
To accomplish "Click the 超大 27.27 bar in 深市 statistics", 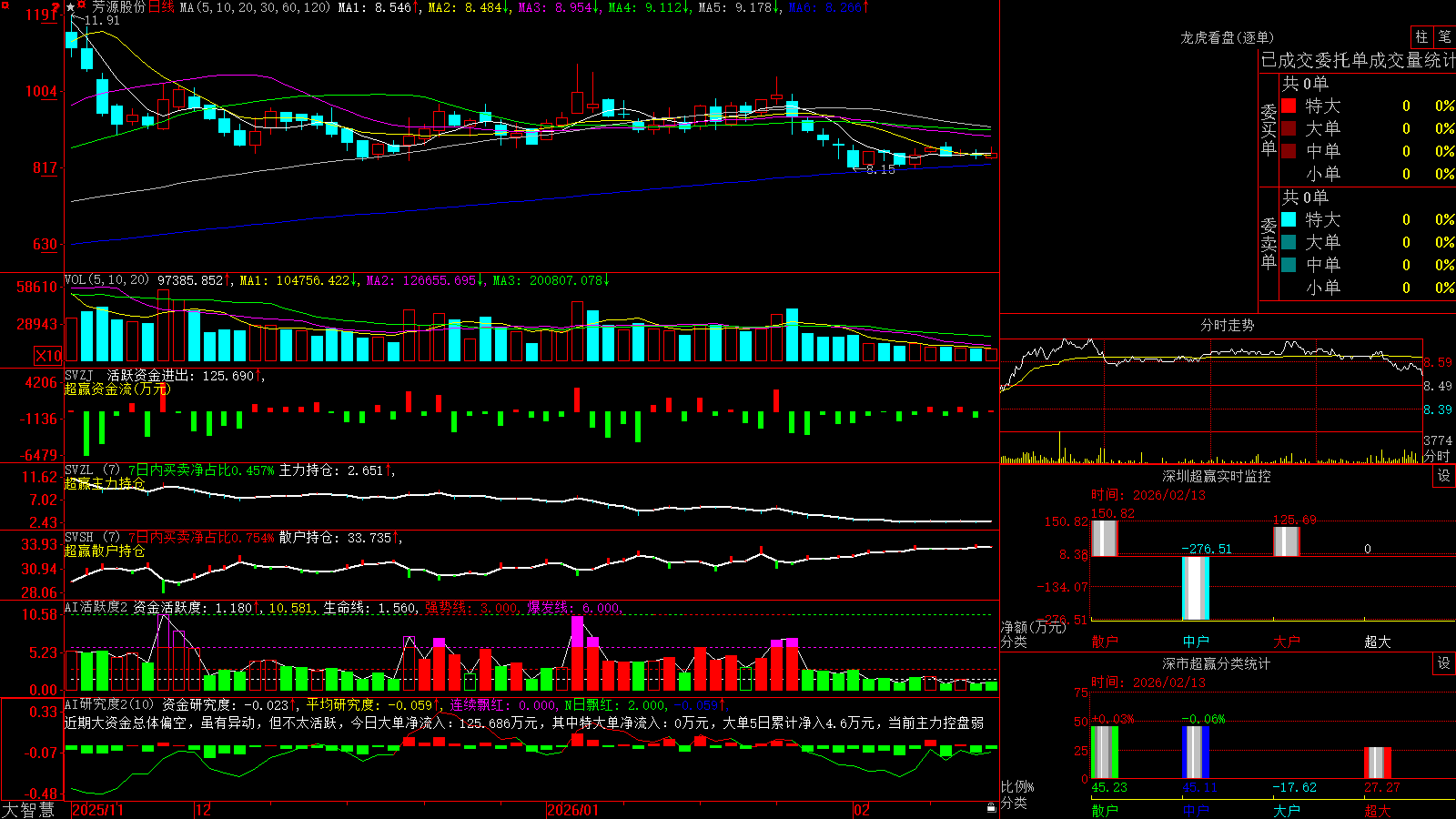I will click(1378, 763).
